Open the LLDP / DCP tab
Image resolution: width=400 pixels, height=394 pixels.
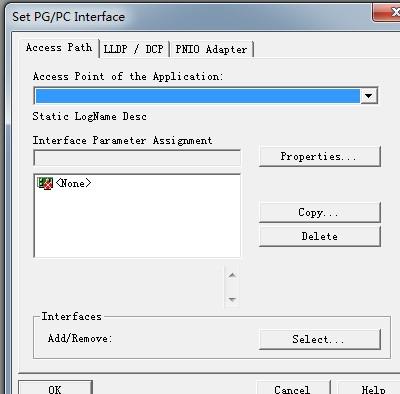coord(134,49)
